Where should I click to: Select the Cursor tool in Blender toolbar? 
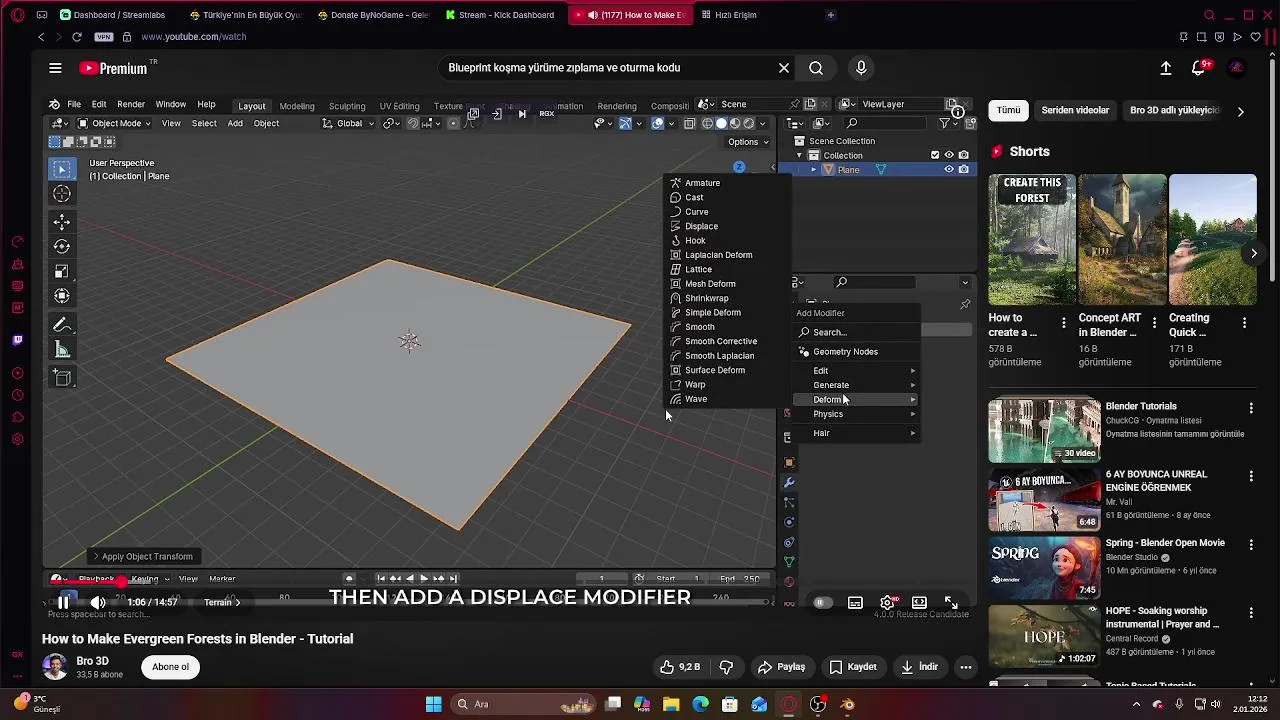62,194
